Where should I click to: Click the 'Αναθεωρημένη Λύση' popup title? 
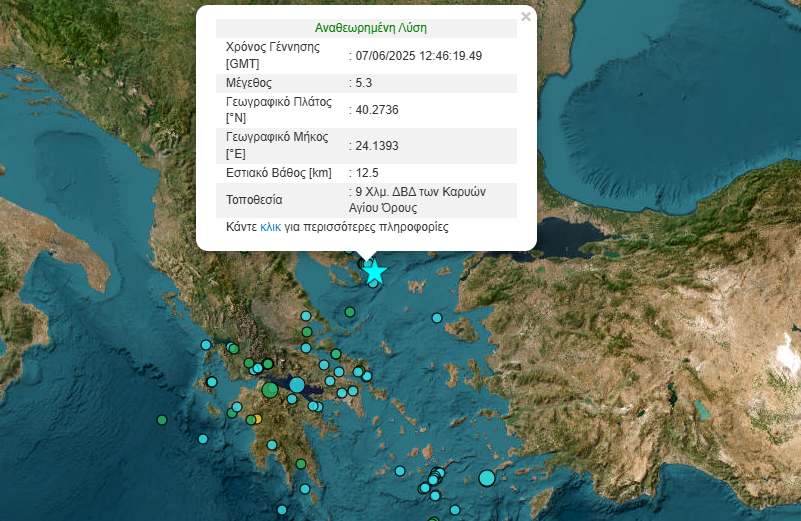coord(365,28)
